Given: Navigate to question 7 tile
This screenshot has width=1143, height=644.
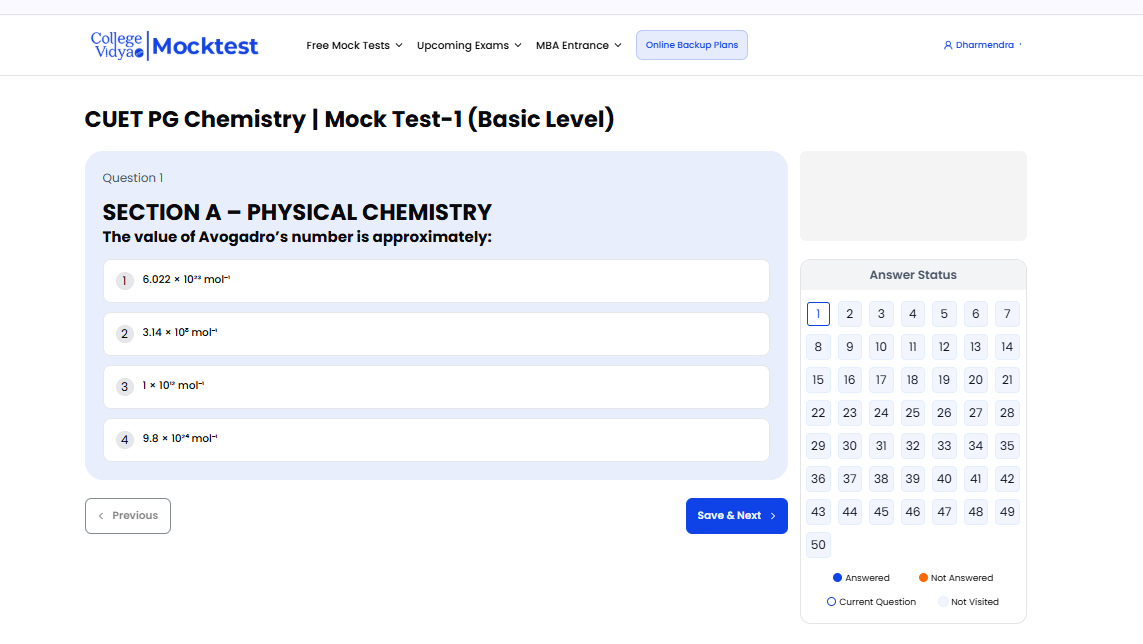Looking at the screenshot, I should (1007, 314).
